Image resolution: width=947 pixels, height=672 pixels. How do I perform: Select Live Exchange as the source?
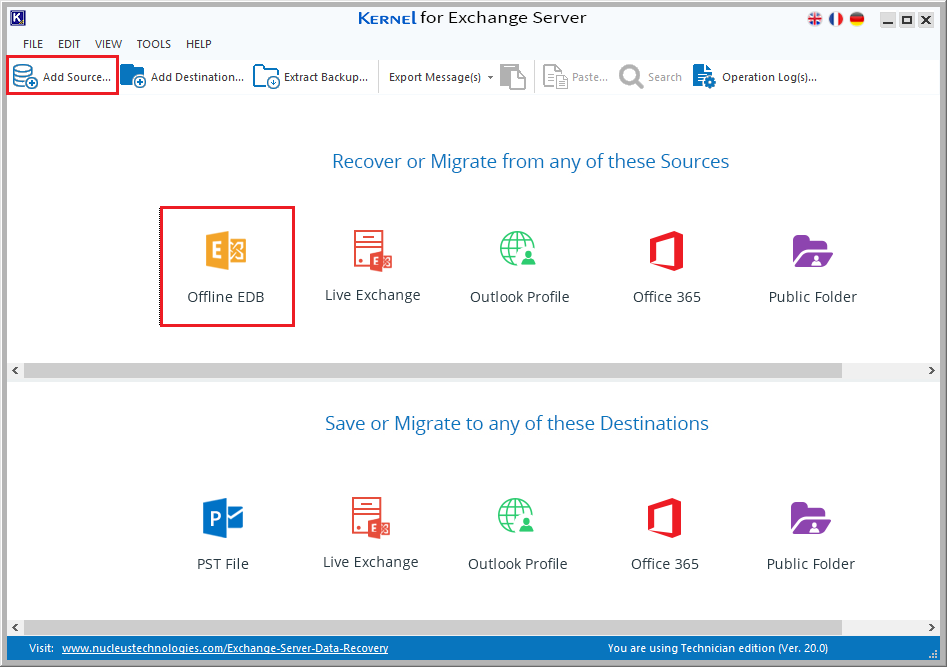[x=373, y=266]
